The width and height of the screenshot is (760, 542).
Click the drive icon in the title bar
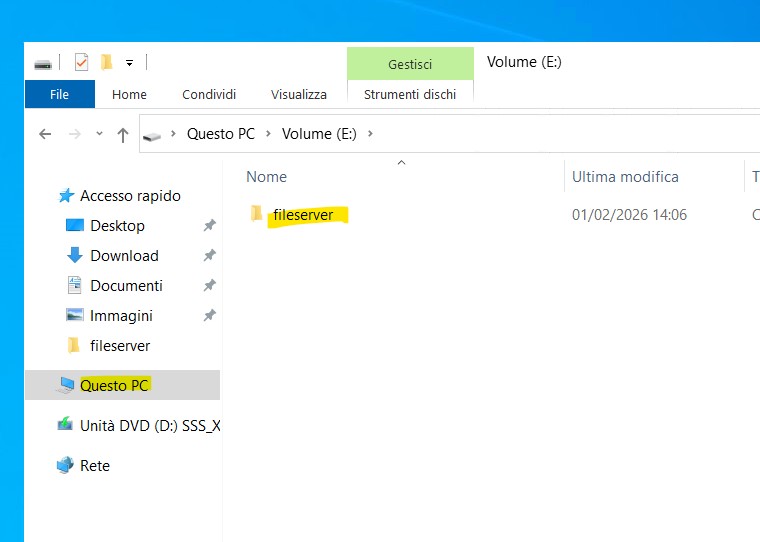pyautogui.click(x=43, y=64)
